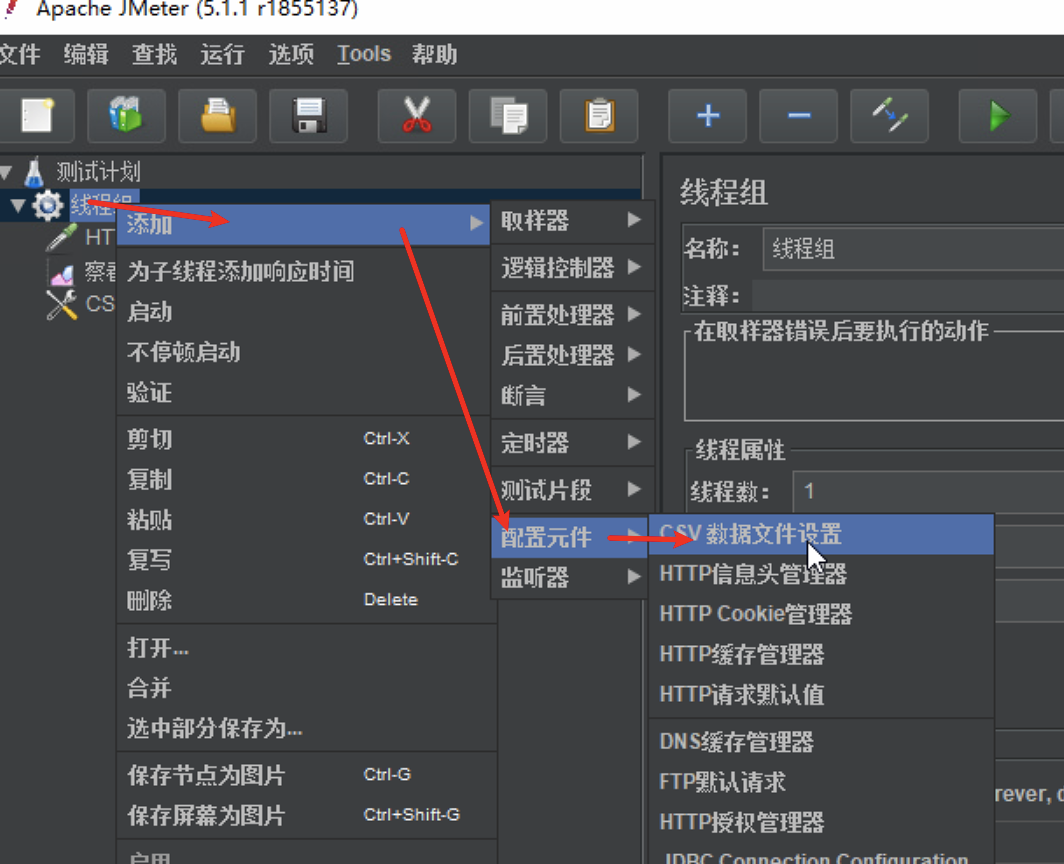Open the 编辑 menu
Screen dimensions: 1064x864
pyautogui.click(x=86, y=54)
